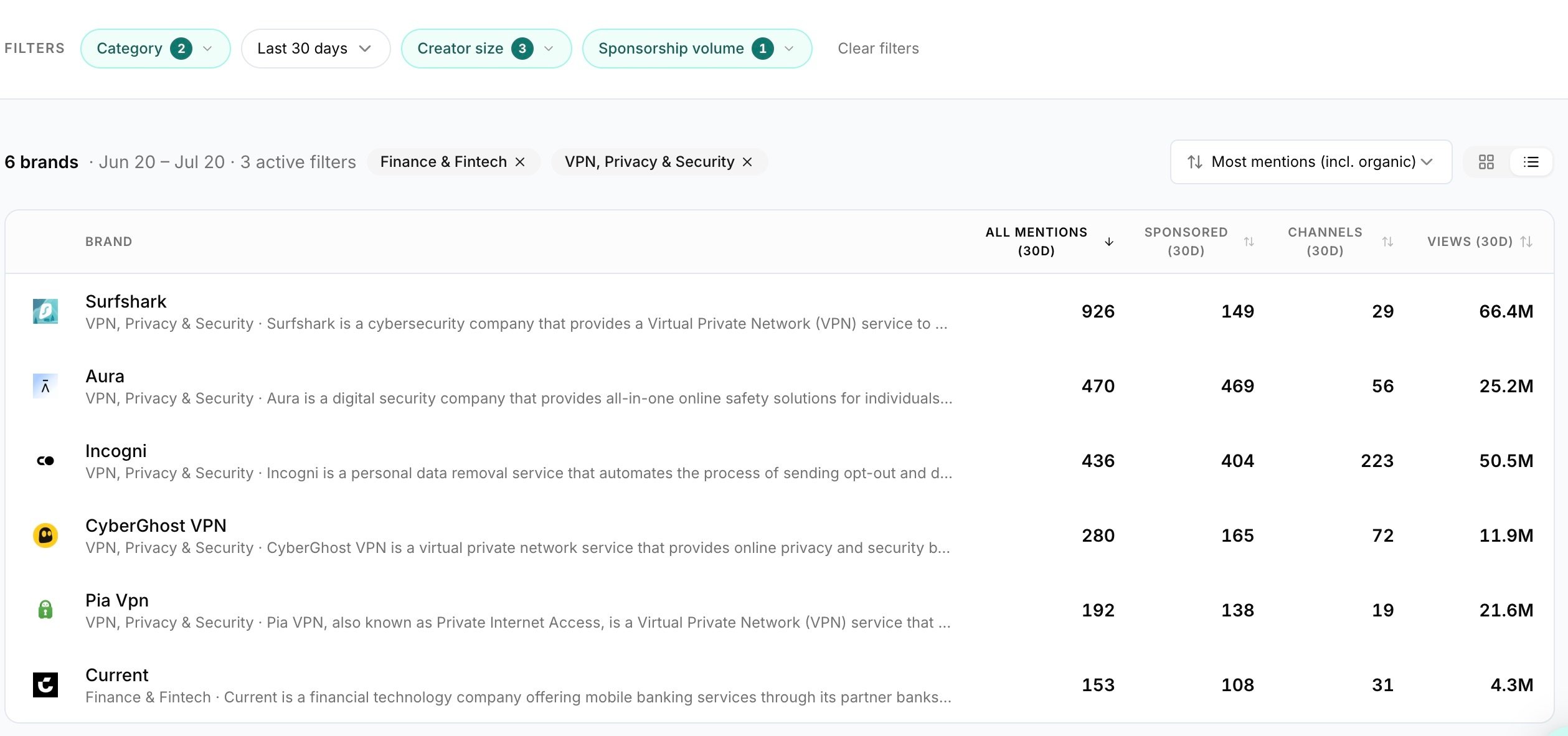Click the Sponsorship volume count badge 1
The width and height of the screenshot is (1568, 736).
763,49
